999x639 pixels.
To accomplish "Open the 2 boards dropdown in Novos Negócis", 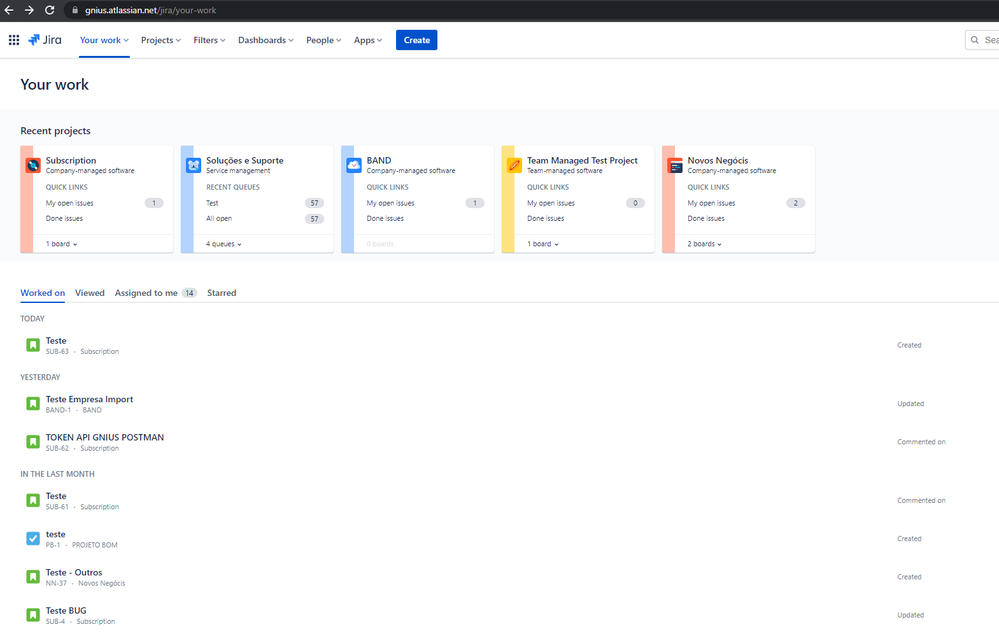I will coord(704,244).
